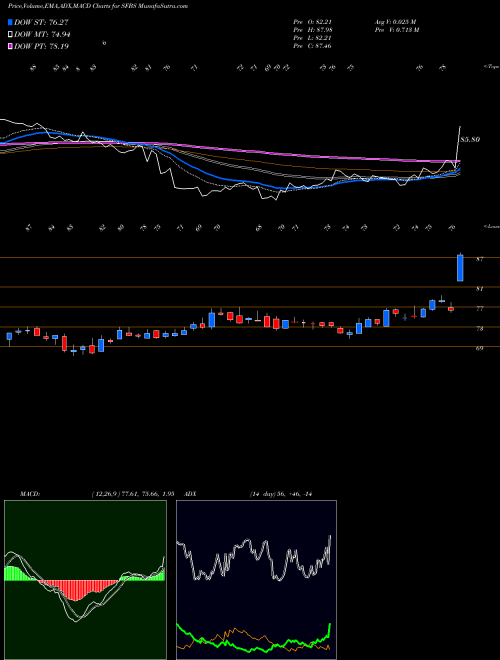Click the MACD panel title

[x=29, y=494]
